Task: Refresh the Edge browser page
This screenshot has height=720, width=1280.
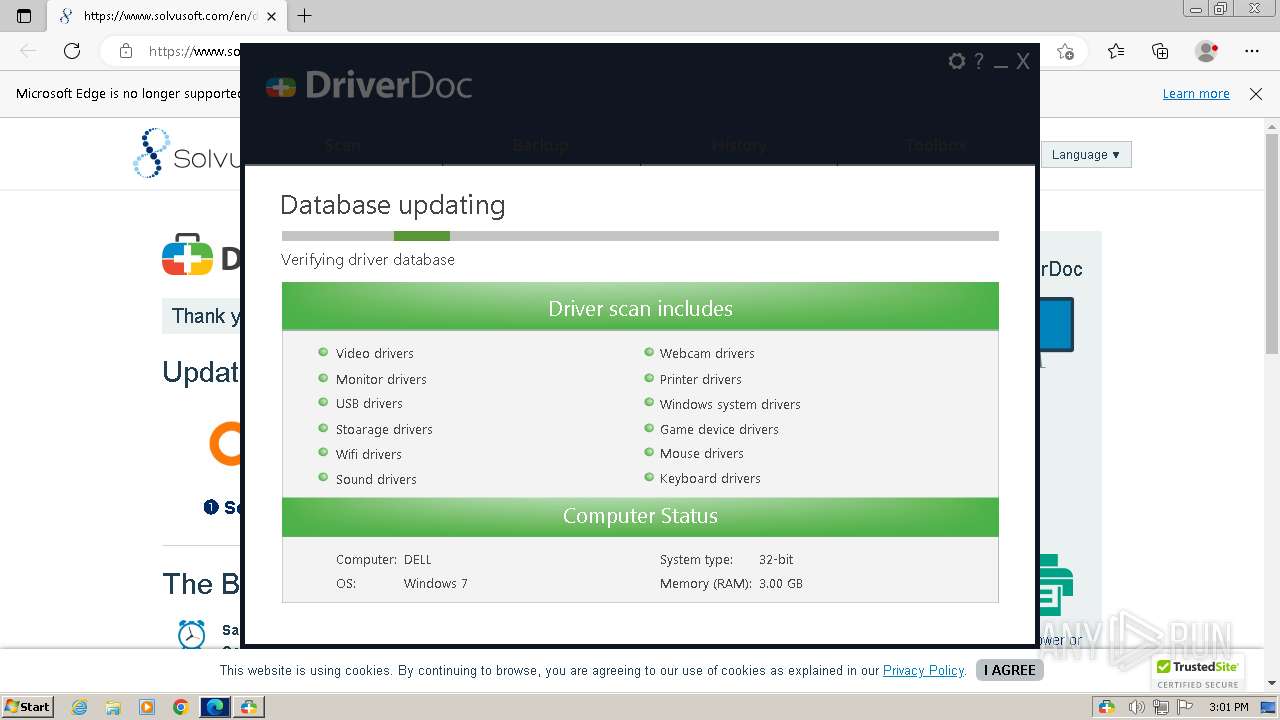Action: pos(72,51)
